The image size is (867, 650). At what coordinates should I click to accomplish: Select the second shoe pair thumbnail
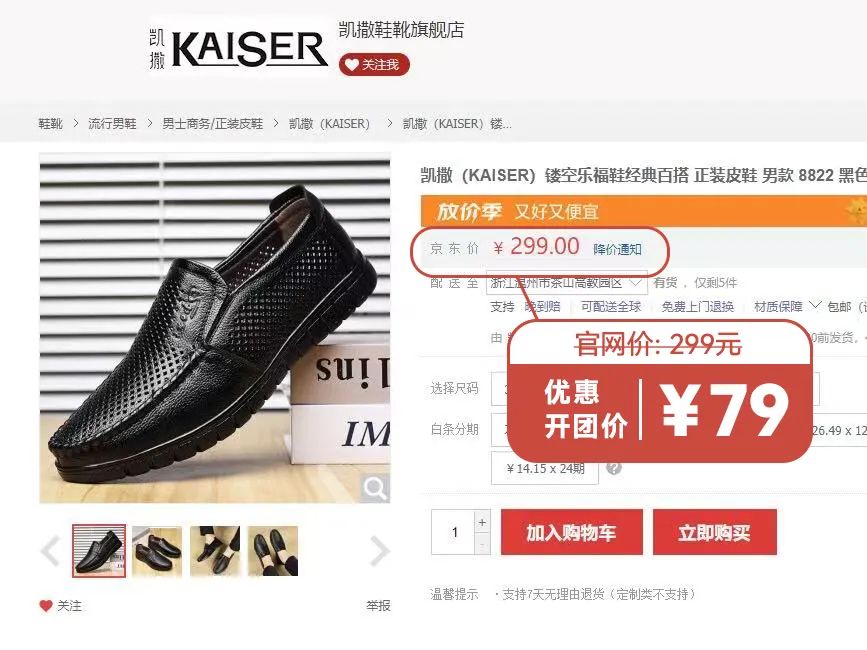pyautogui.click(x=157, y=551)
